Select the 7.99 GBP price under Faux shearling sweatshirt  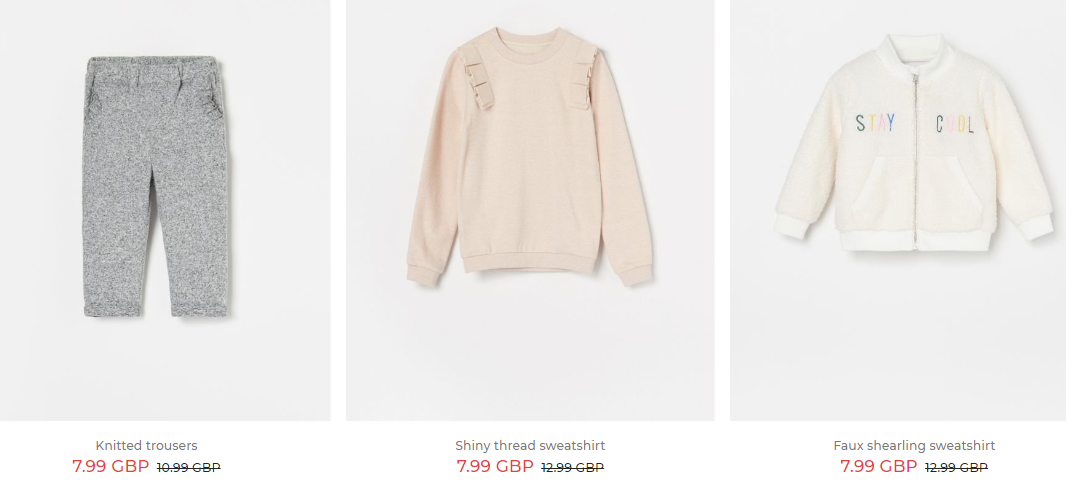(x=878, y=466)
